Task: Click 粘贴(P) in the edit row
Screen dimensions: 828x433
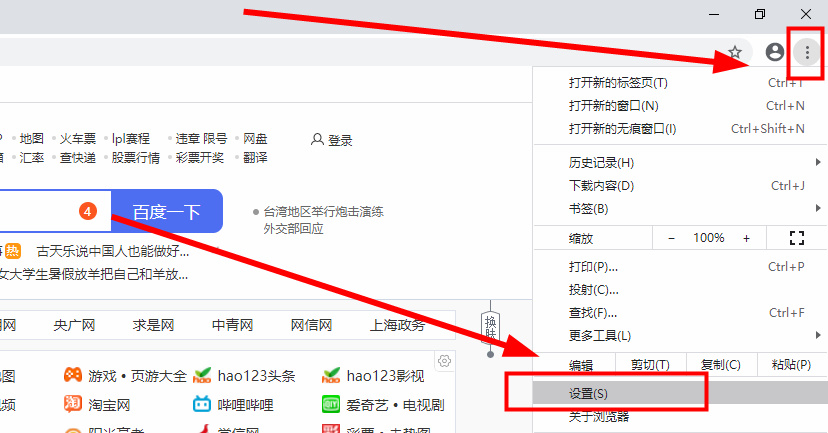Action: pyautogui.click(x=791, y=365)
